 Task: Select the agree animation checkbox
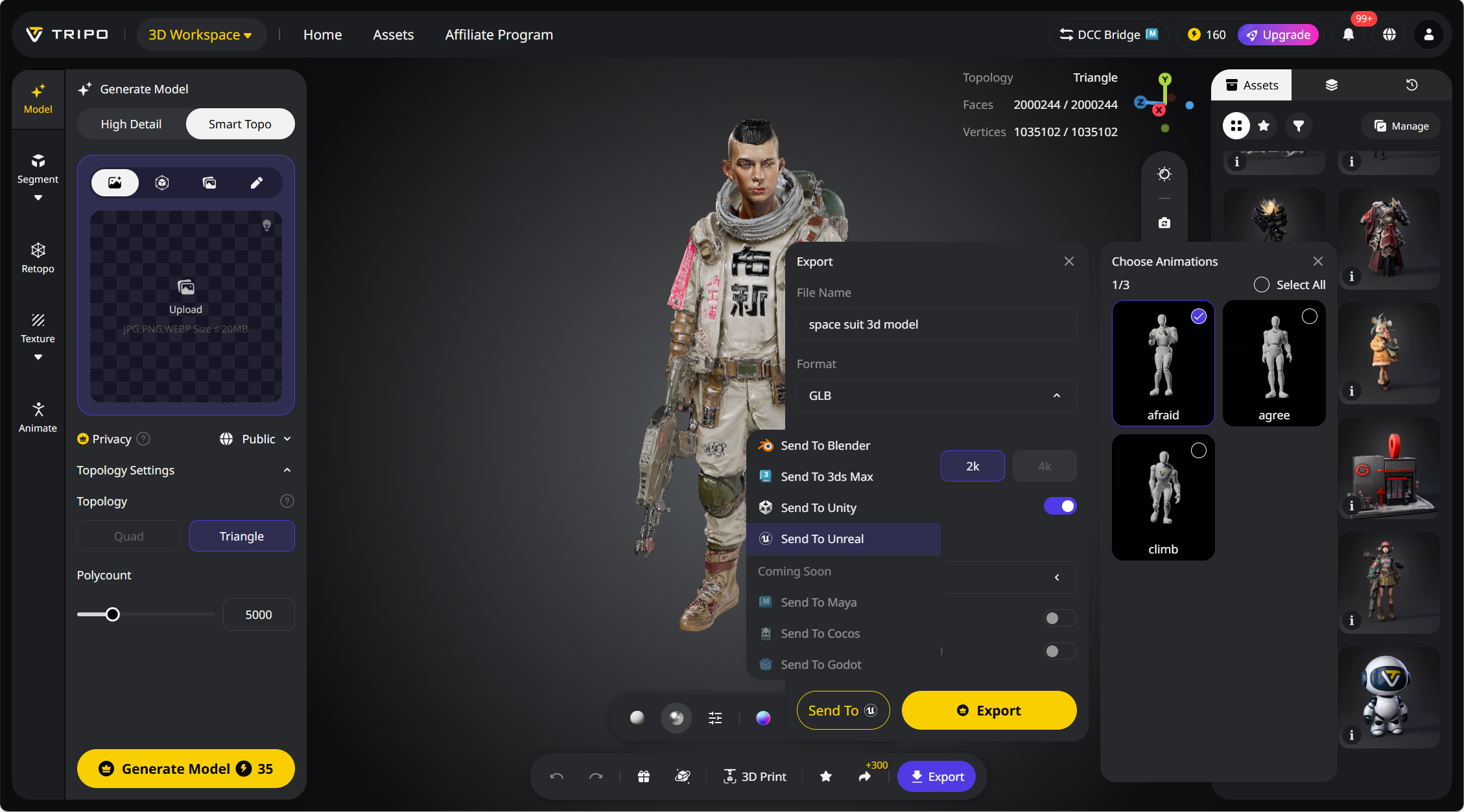(x=1309, y=316)
